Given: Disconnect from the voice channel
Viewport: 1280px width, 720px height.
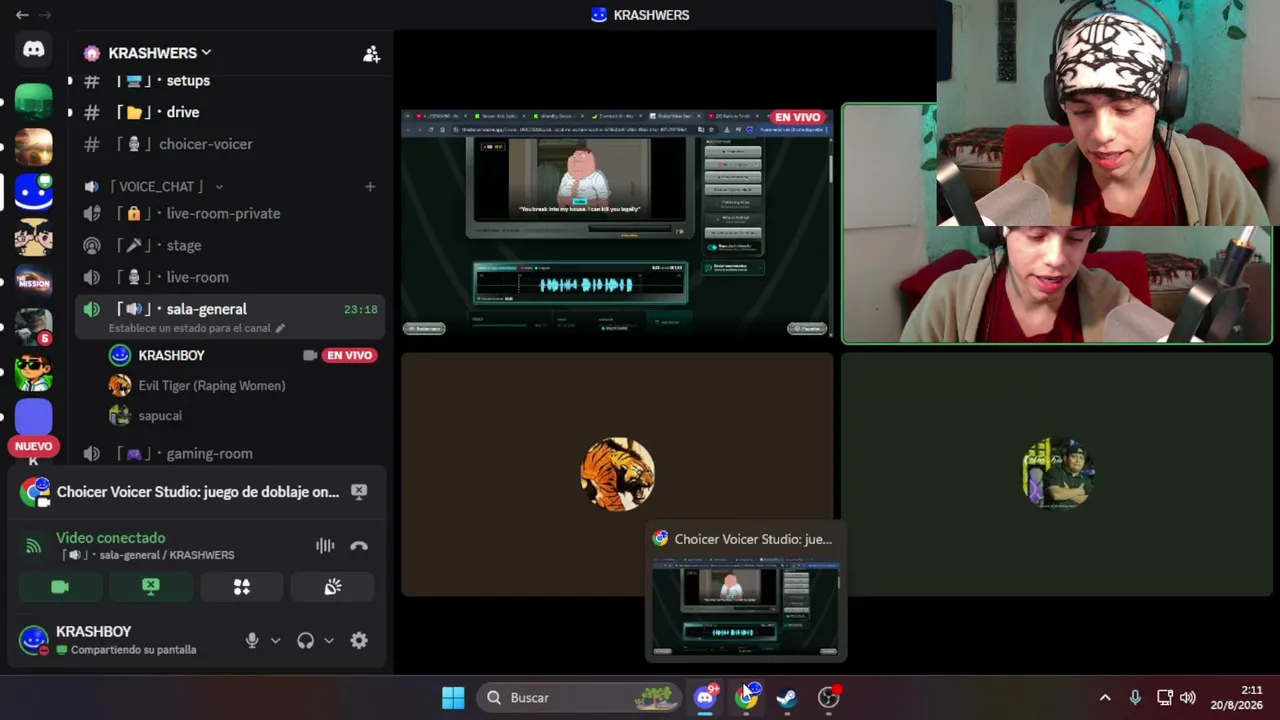Looking at the screenshot, I should [x=359, y=546].
